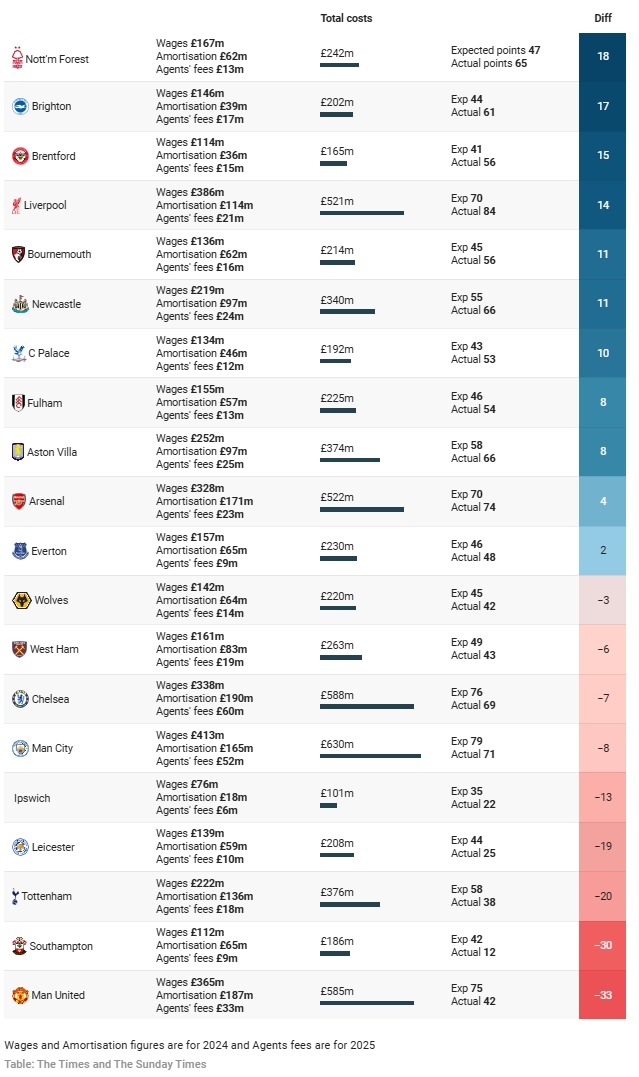
Task: Click the Man United crest icon
Action: (x=20, y=995)
